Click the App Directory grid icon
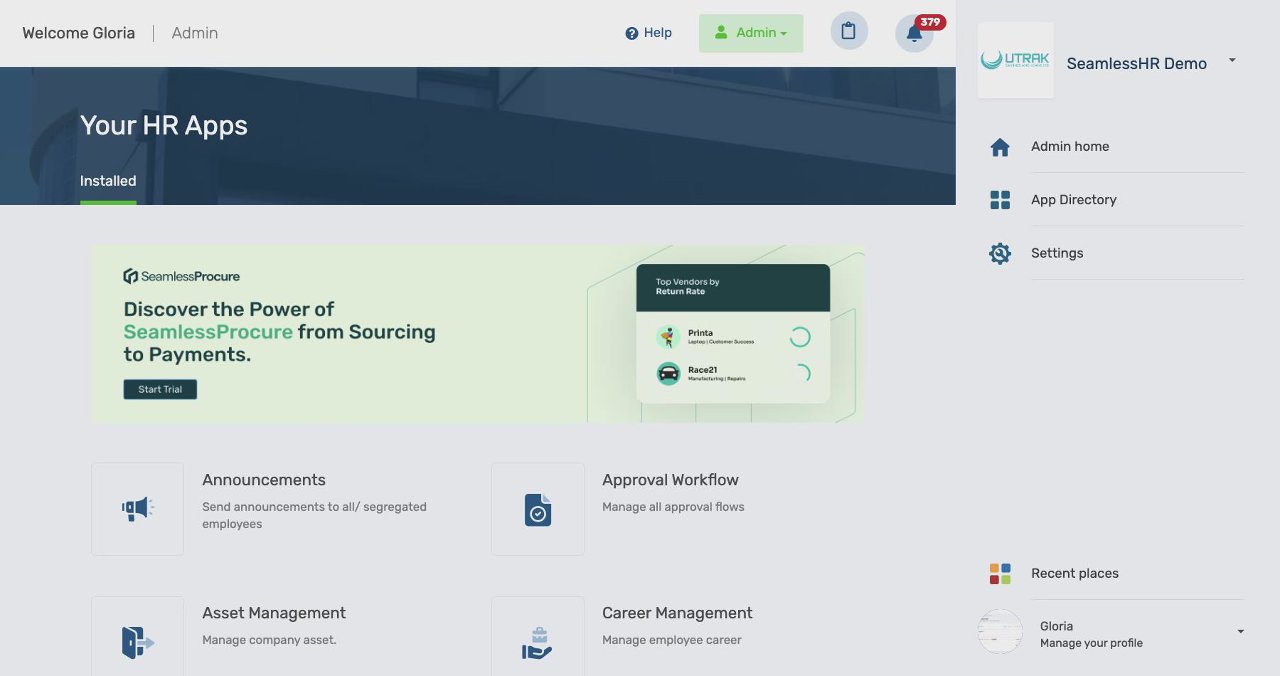 coord(1000,200)
